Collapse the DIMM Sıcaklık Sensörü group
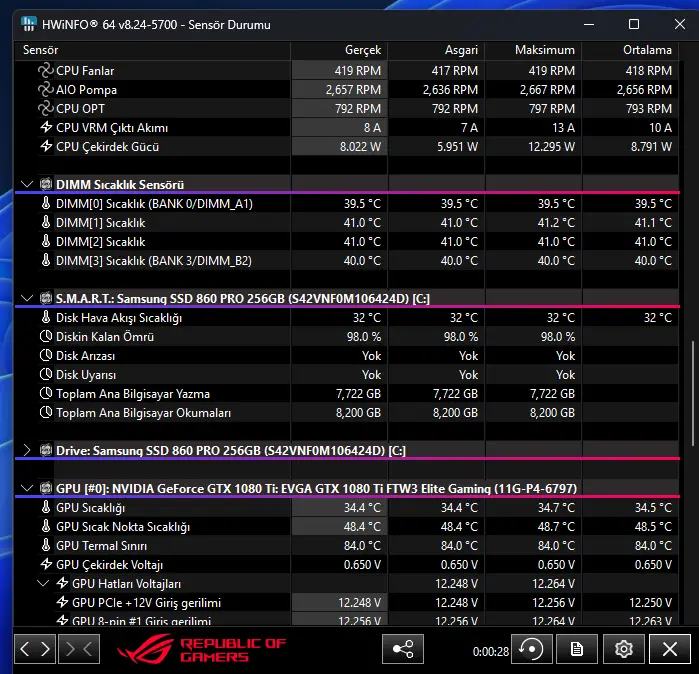The height and width of the screenshot is (674, 699). pyautogui.click(x=27, y=184)
